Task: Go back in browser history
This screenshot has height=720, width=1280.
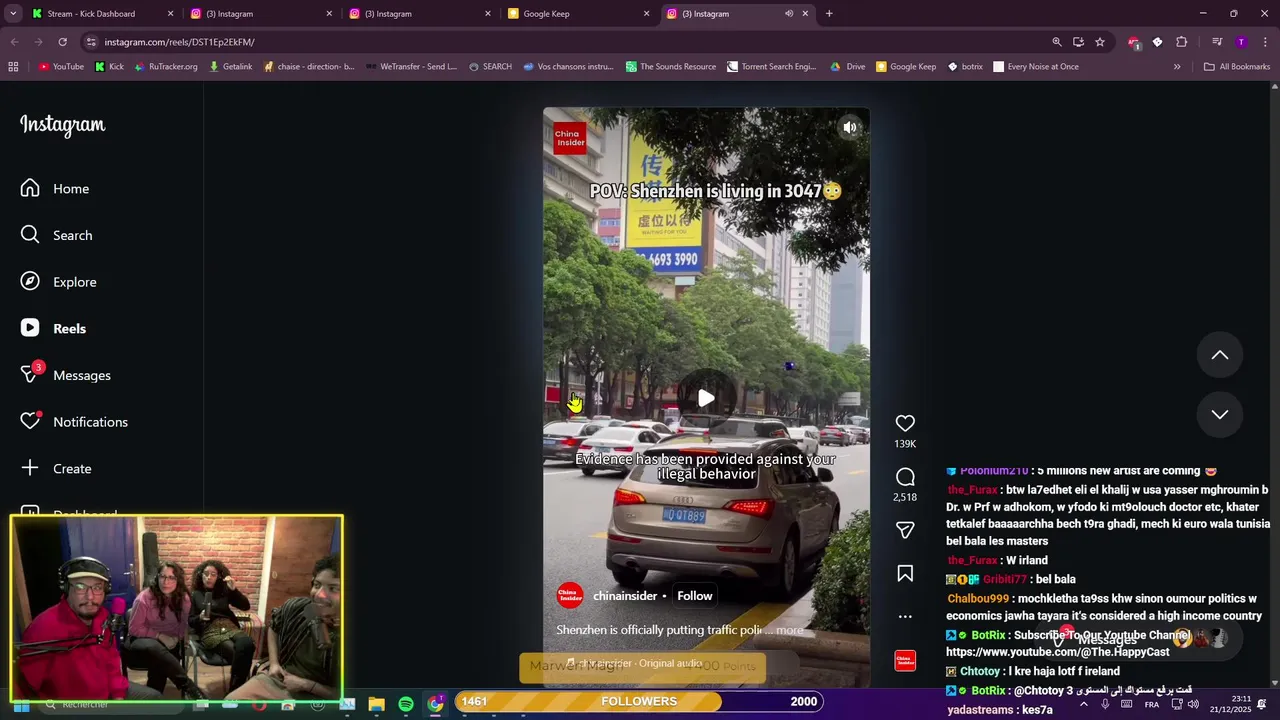Action: tap(14, 42)
